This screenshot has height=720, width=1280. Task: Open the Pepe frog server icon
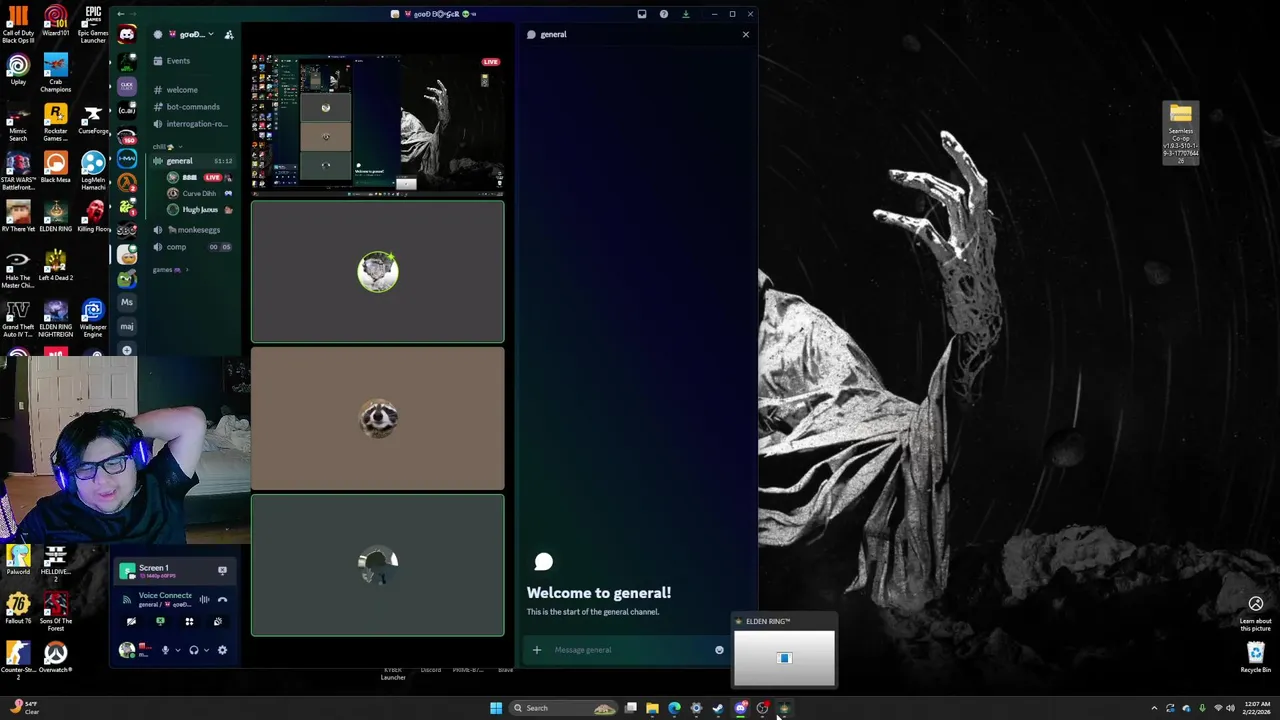click(x=127, y=279)
